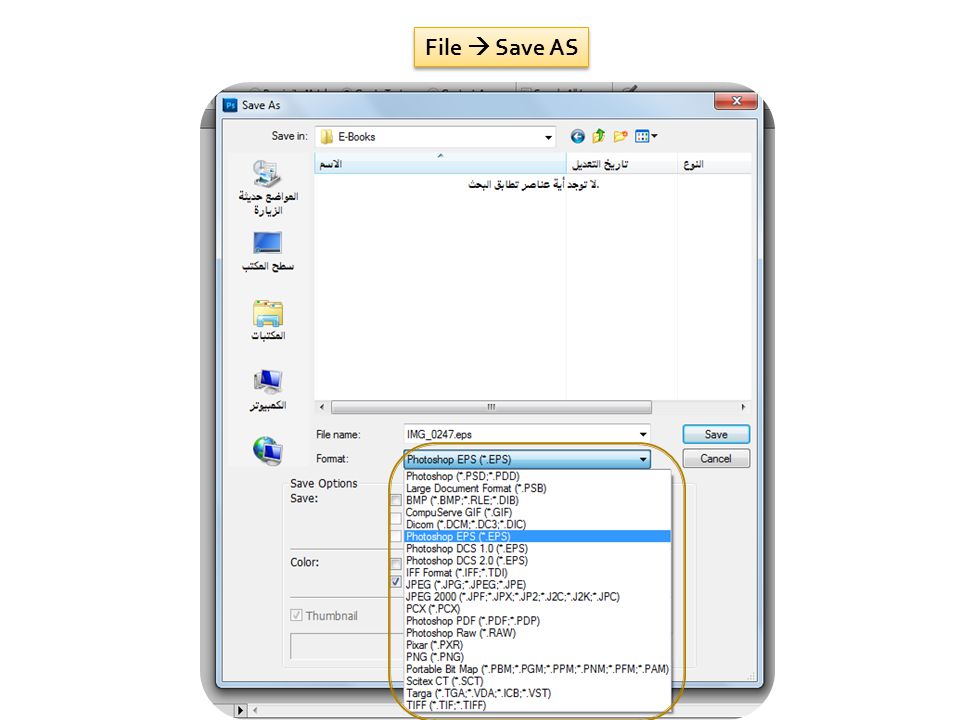960x720 pixels.
Task: Select Pixar (*.PXR) format
Action: pyautogui.click(x=538, y=645)
